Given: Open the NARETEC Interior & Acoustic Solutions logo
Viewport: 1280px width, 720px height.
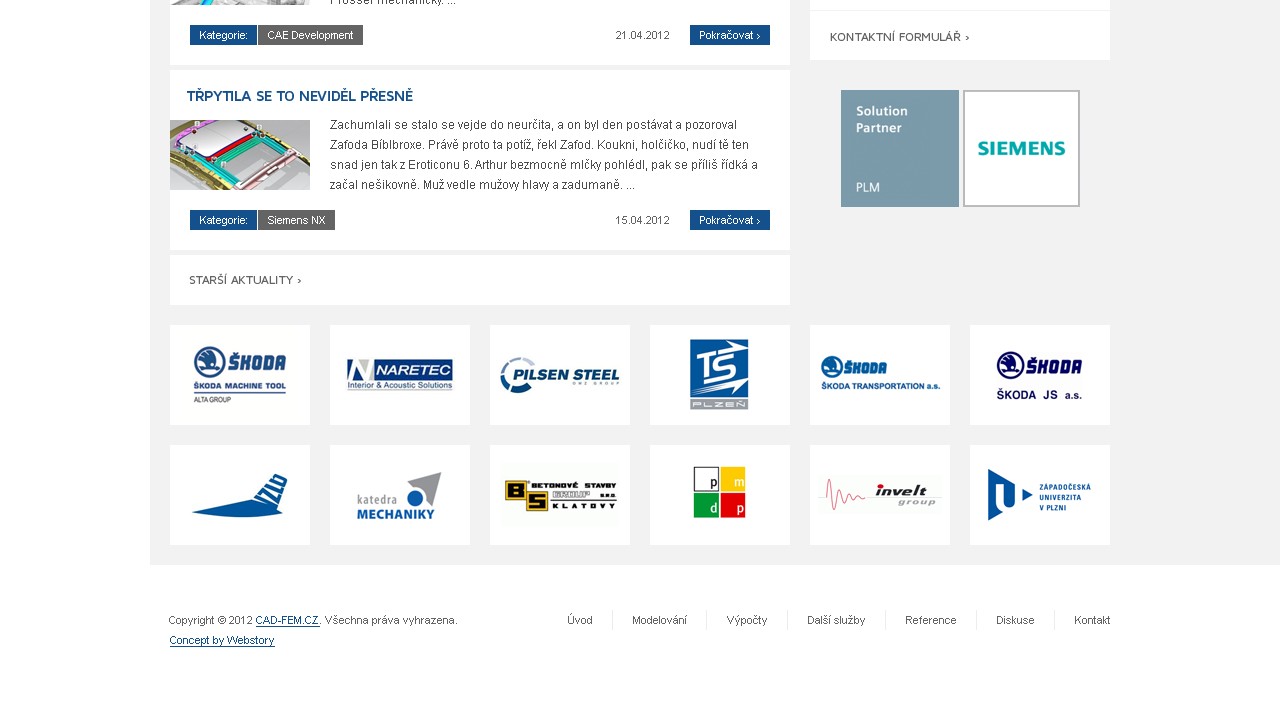Looking at the screenshot, I should coord(400,374).
